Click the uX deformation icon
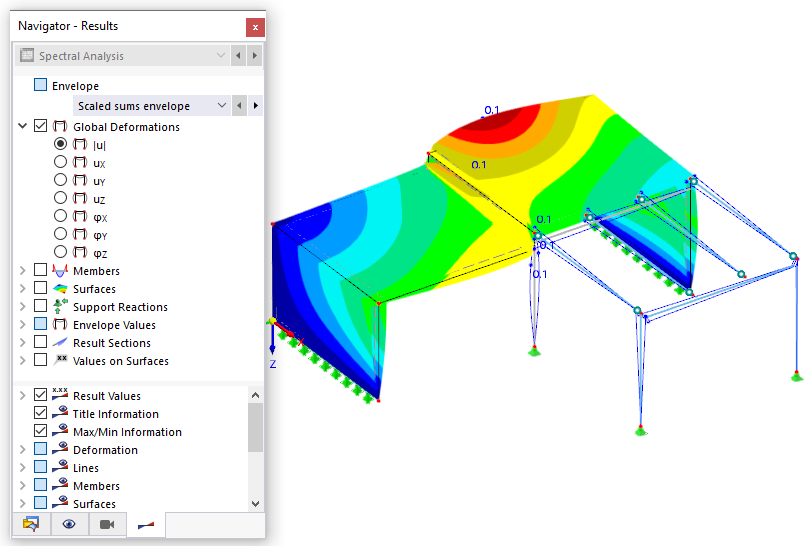806x546 pixels. pyautogui.click(x=80, y=162)
